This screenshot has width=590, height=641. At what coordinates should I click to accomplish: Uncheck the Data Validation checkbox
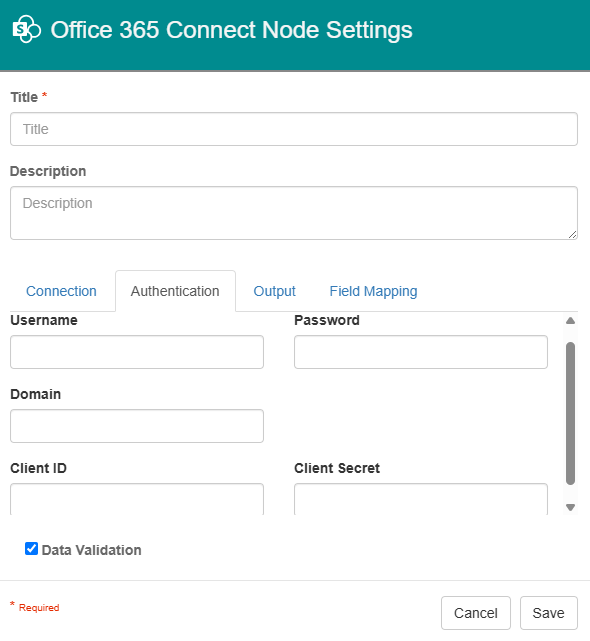click(31, 549)
